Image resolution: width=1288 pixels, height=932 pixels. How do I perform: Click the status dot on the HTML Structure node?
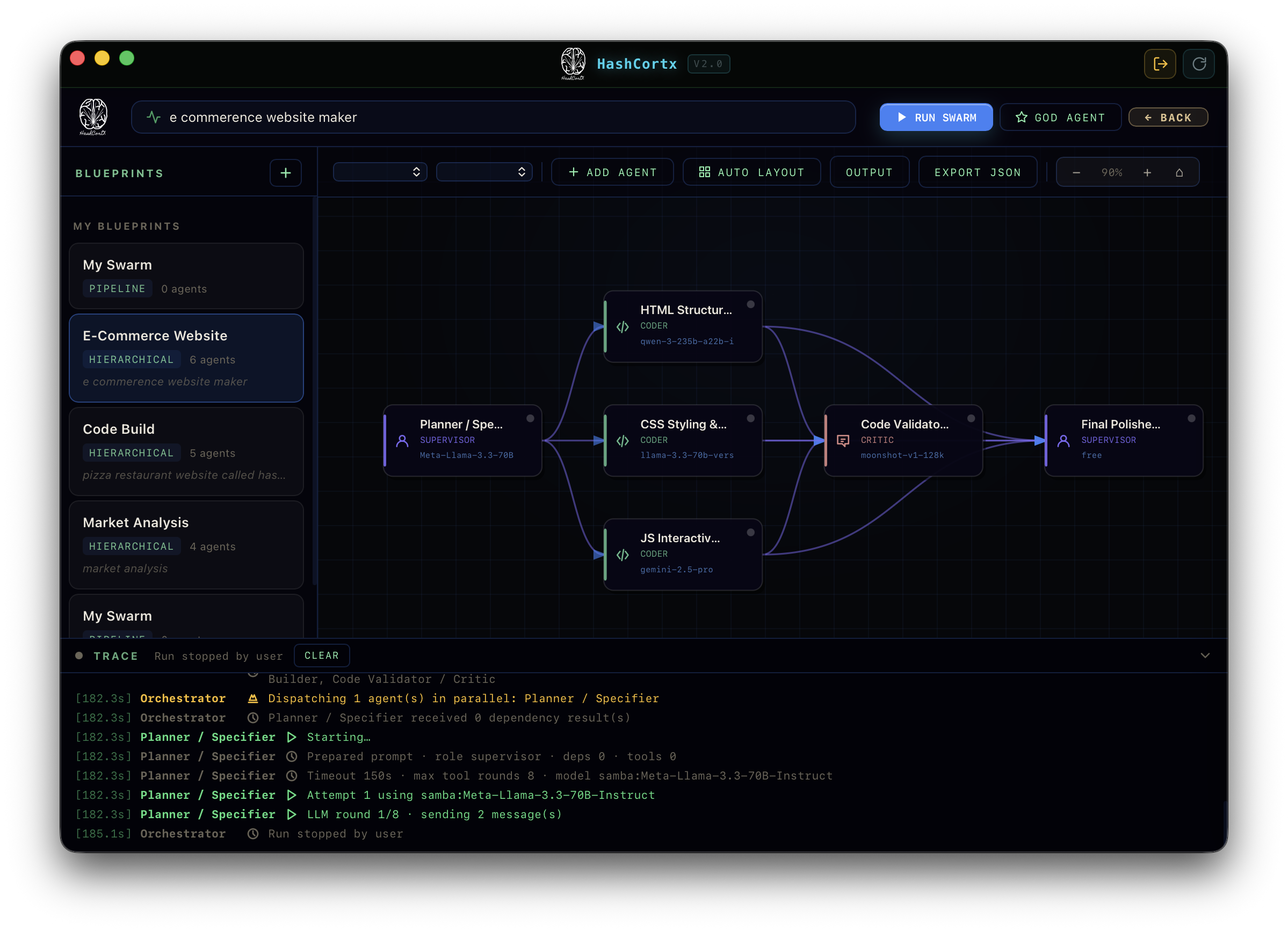click(750, 305)
